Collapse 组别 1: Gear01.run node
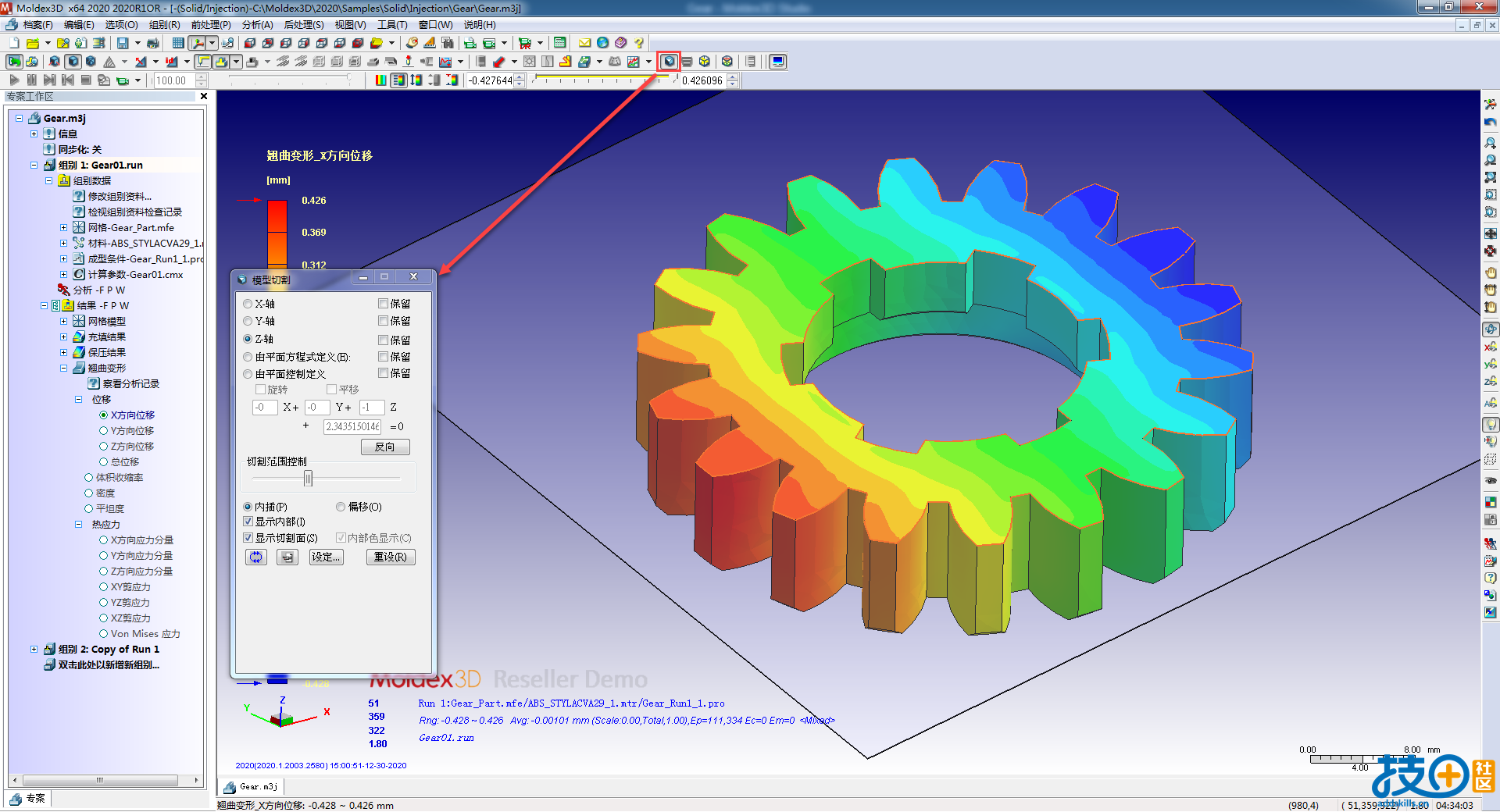The width and height of the screenshot is (1500, 812). (34, 165)
